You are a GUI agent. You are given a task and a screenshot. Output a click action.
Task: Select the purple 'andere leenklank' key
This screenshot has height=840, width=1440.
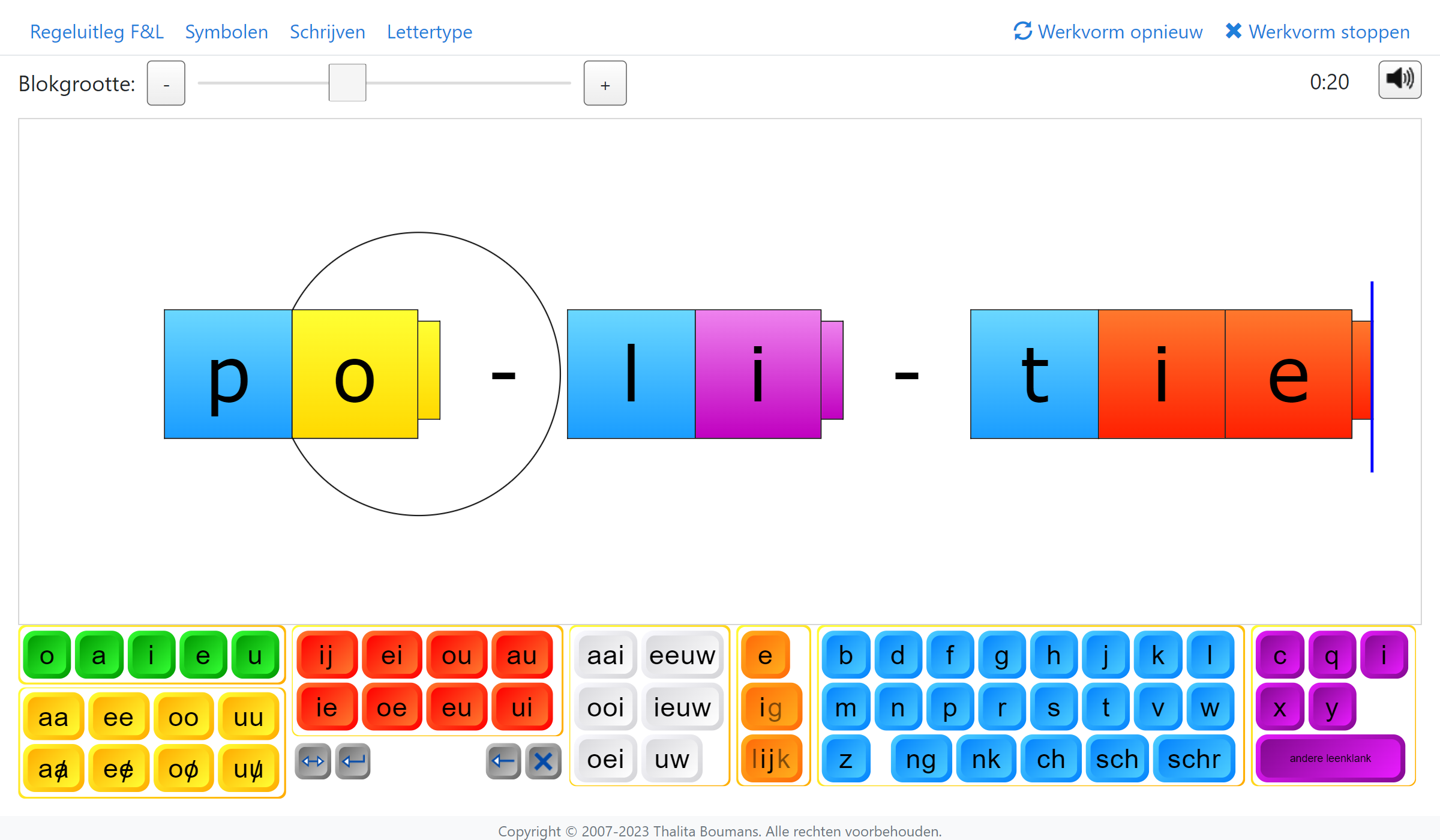1330,758
